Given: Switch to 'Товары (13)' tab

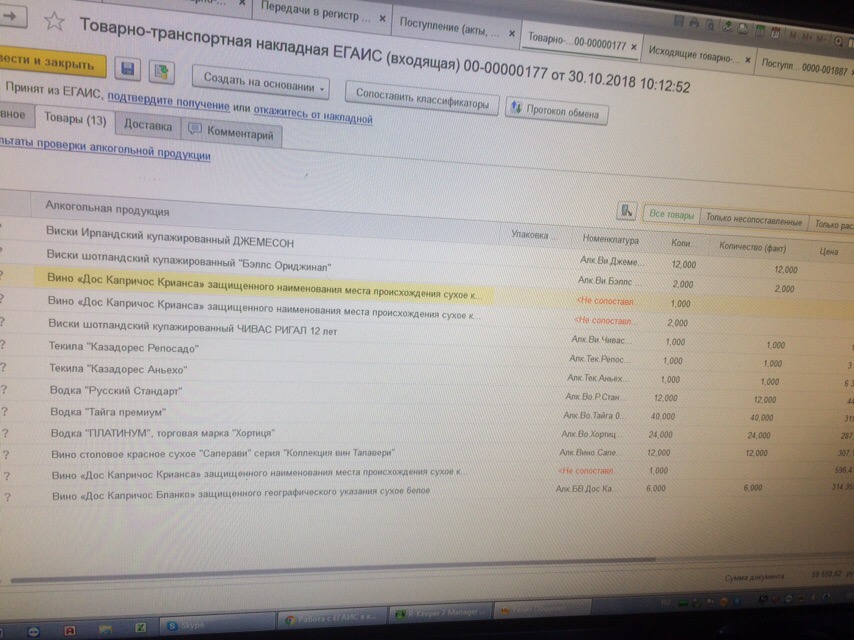Looking at the screenshot, I should (x=75, y=119).
